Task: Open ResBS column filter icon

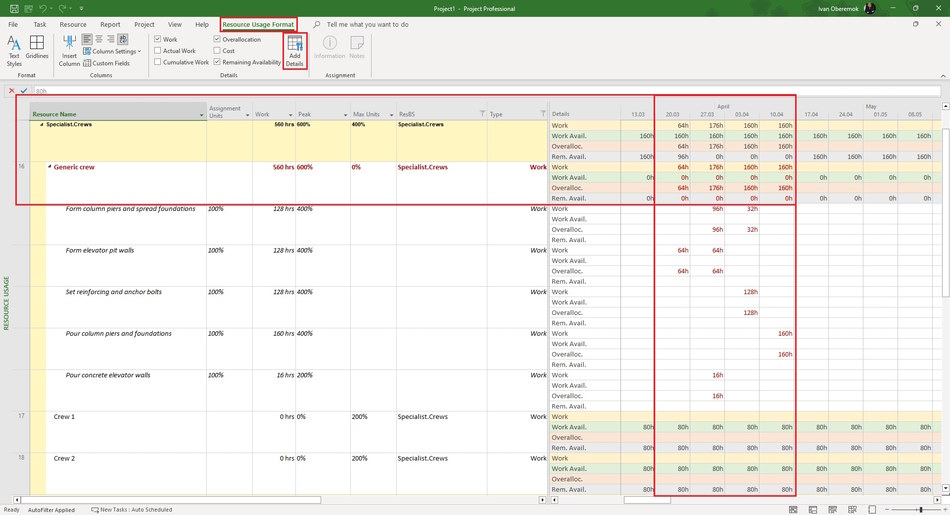Action: (x=482, y=114)
